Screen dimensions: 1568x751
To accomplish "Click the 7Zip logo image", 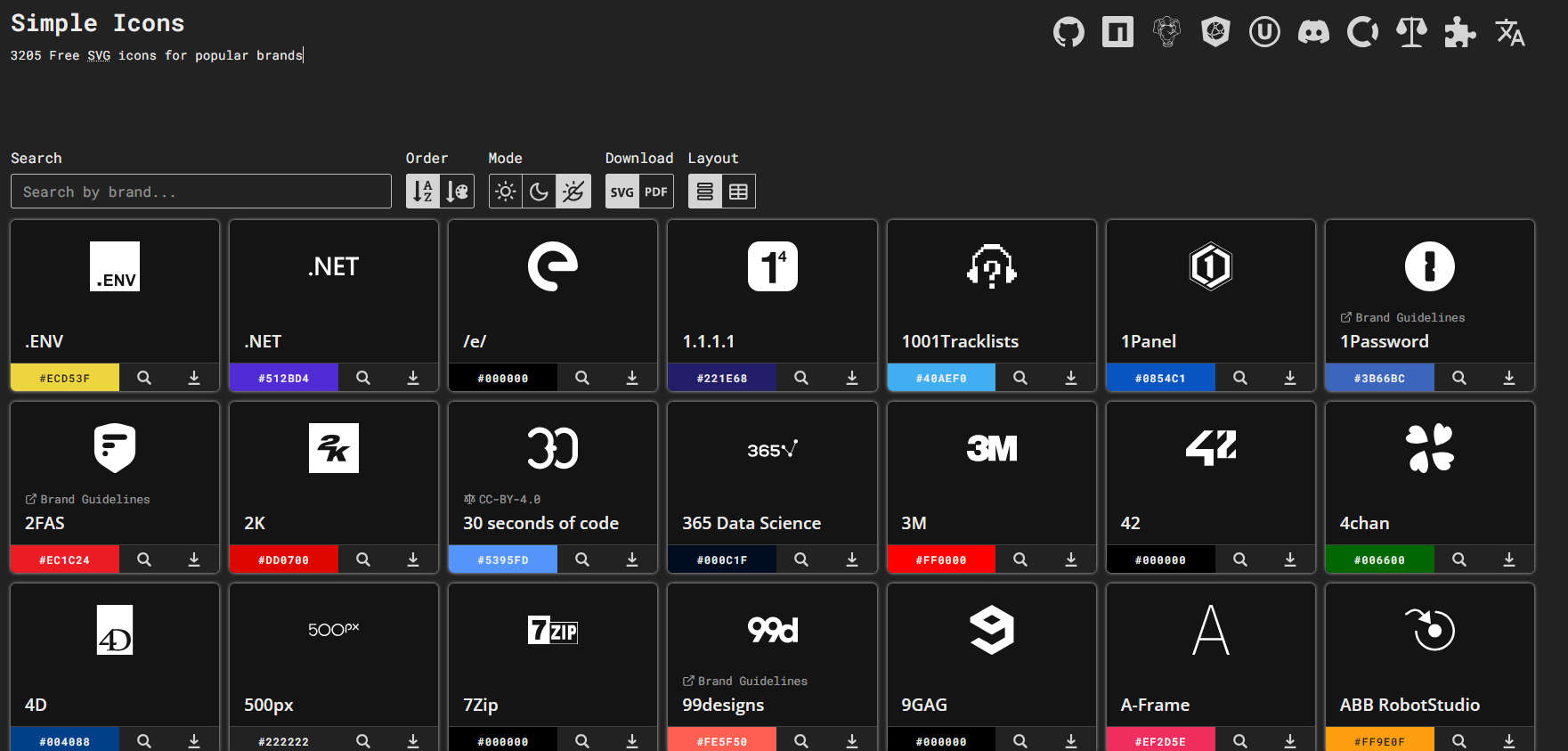I will click(x=553, y=630).
